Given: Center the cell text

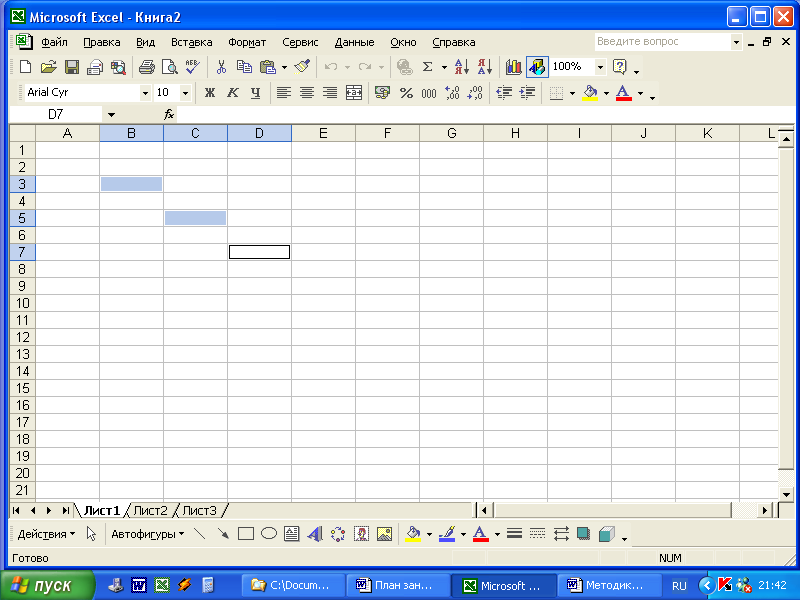Looking at the screenshot, I should point(307,93).
